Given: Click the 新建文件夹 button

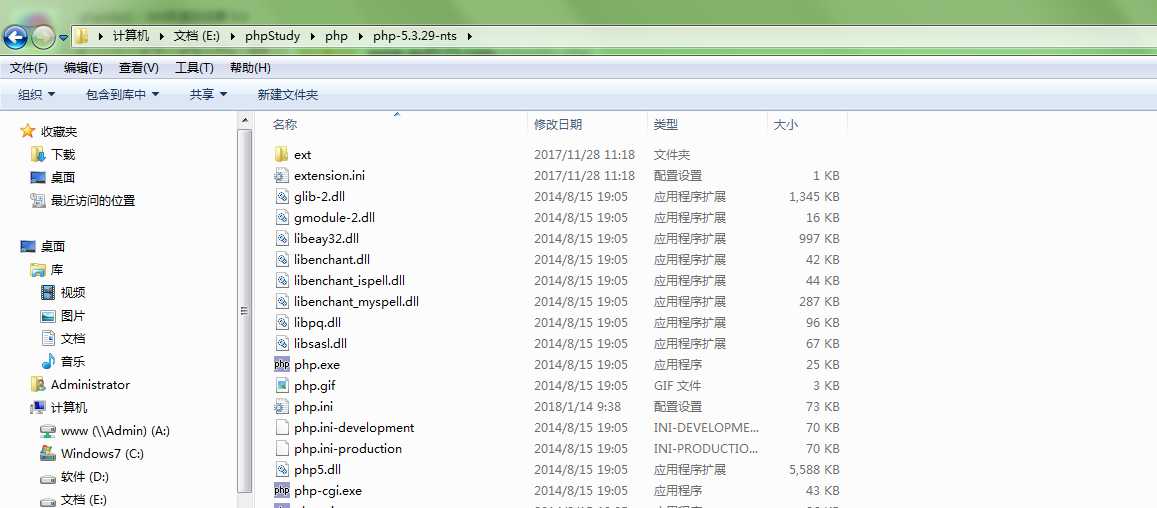Looking at the screenshot, I should (x=288, y=95).
